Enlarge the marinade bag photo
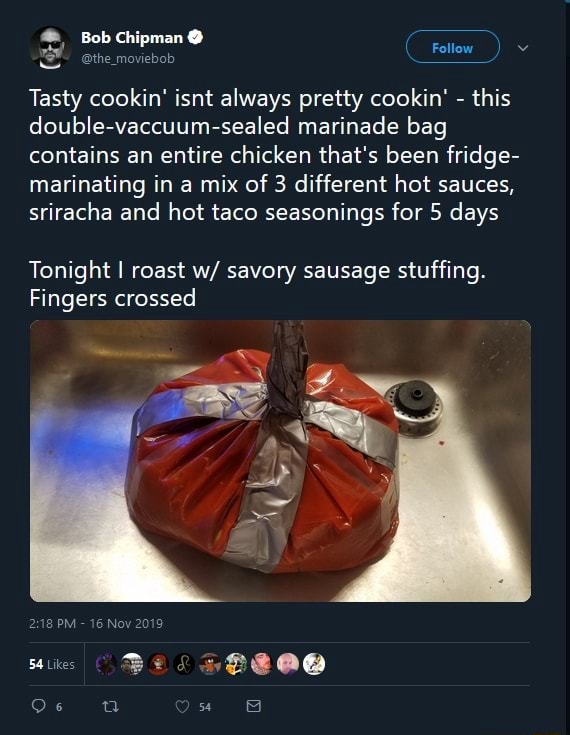This screenshot has height=735, width=570. (280, 461)
